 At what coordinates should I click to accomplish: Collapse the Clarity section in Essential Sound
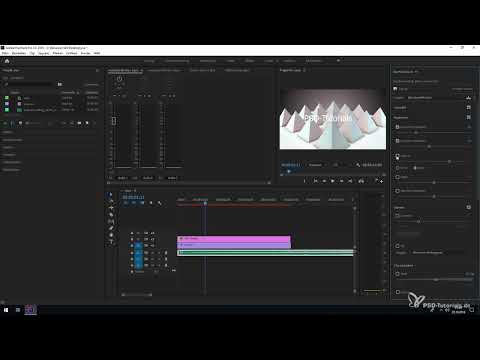click(x=399, y=208)
